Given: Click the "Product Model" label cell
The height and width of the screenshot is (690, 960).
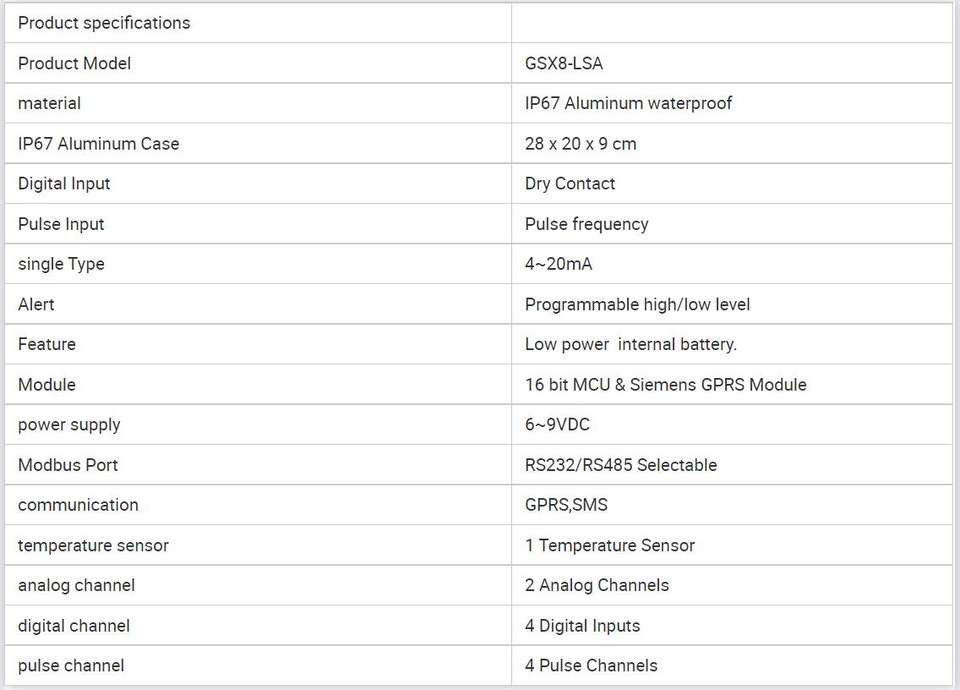Looking at the screenshot, I should [74, 63].
